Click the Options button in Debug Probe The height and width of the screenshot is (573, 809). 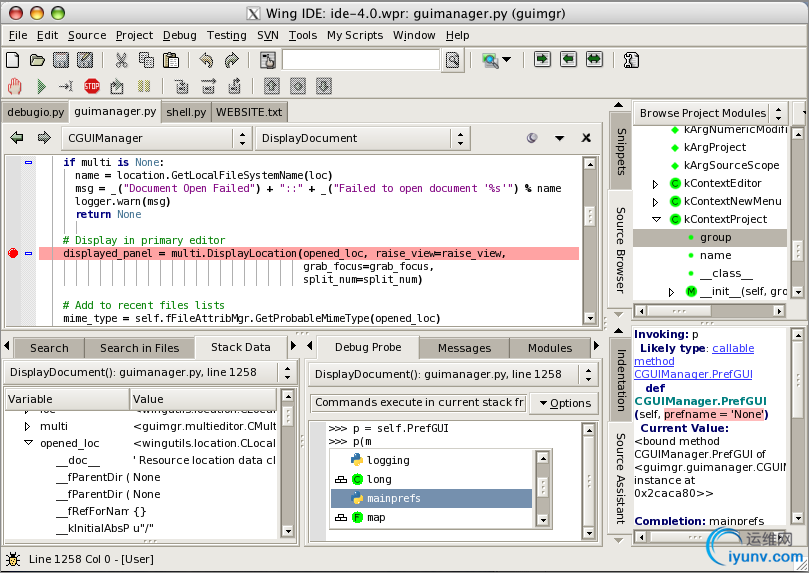coord(564,403)
